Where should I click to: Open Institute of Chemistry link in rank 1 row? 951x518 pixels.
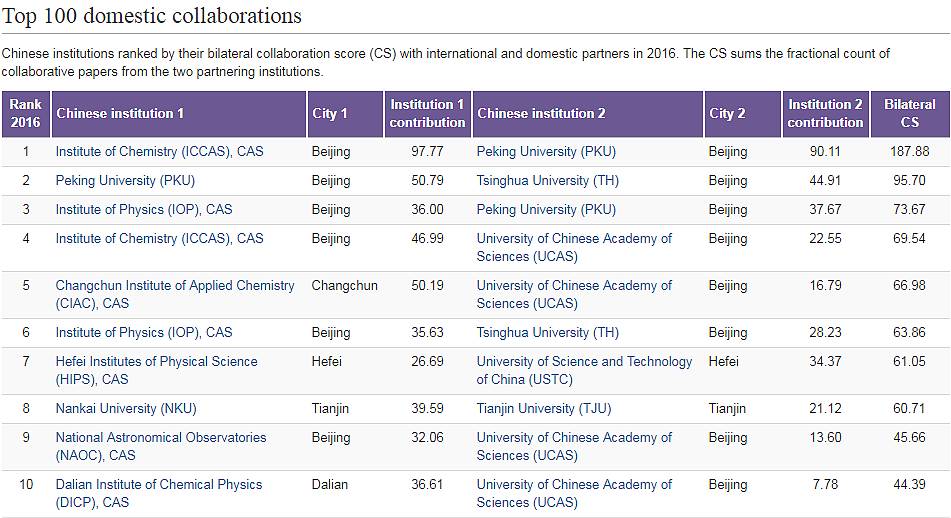click(159, 152)
